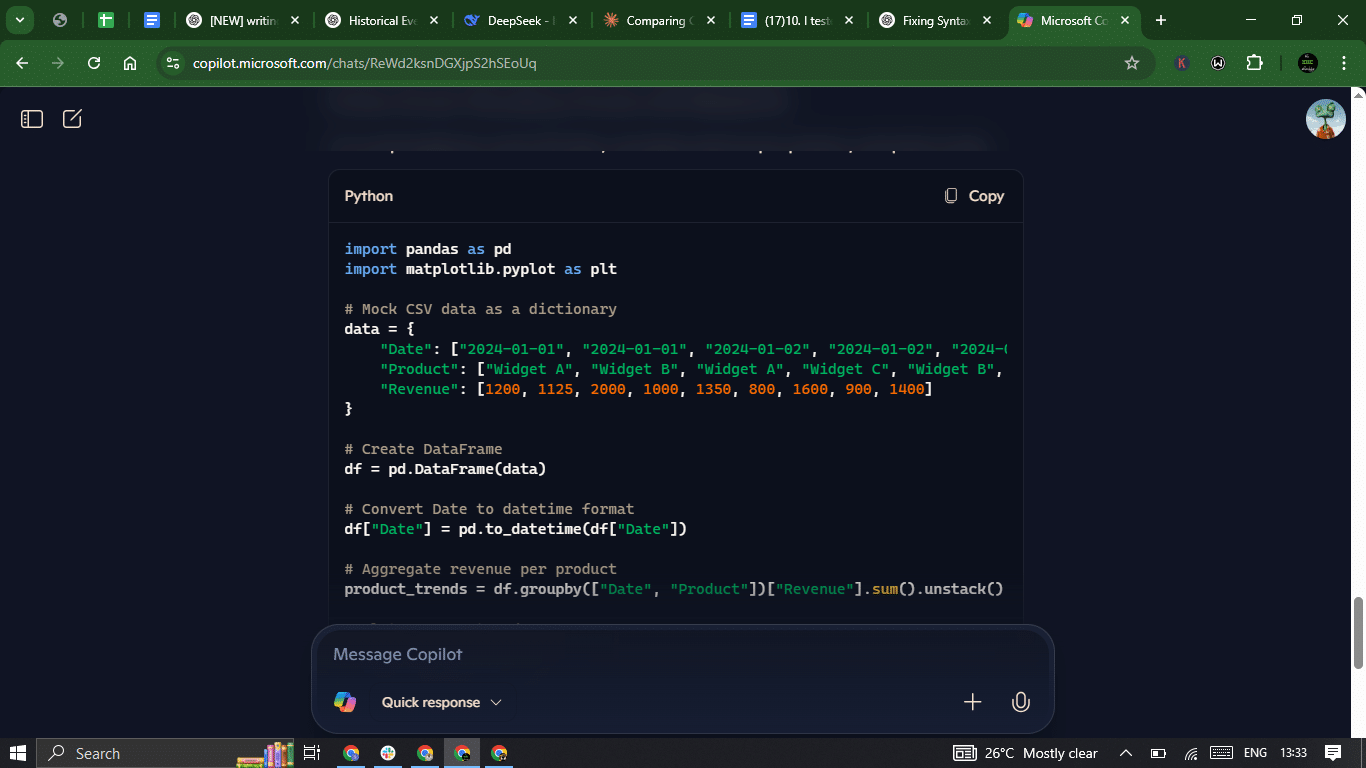The height and width of the screenshot is (768, 1366).
Task: Open the touch keyboard icon
Action: click(1221, 753)
